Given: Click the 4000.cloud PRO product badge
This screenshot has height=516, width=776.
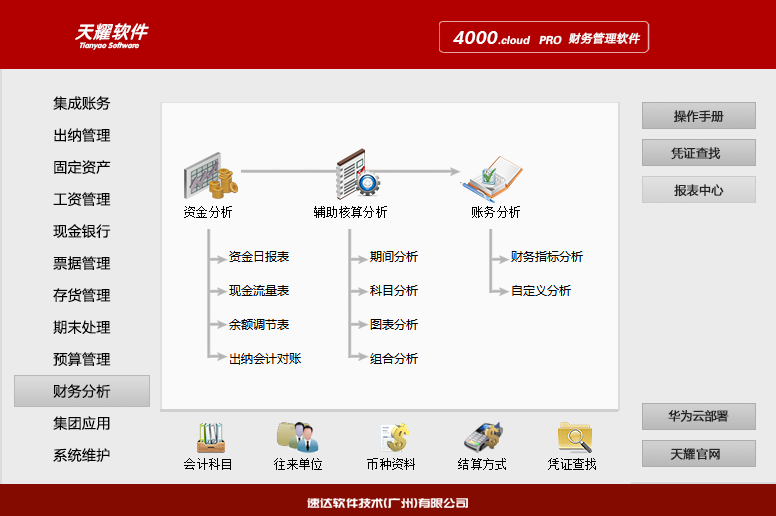Looking at the screenshot, I should click(544, 37).
